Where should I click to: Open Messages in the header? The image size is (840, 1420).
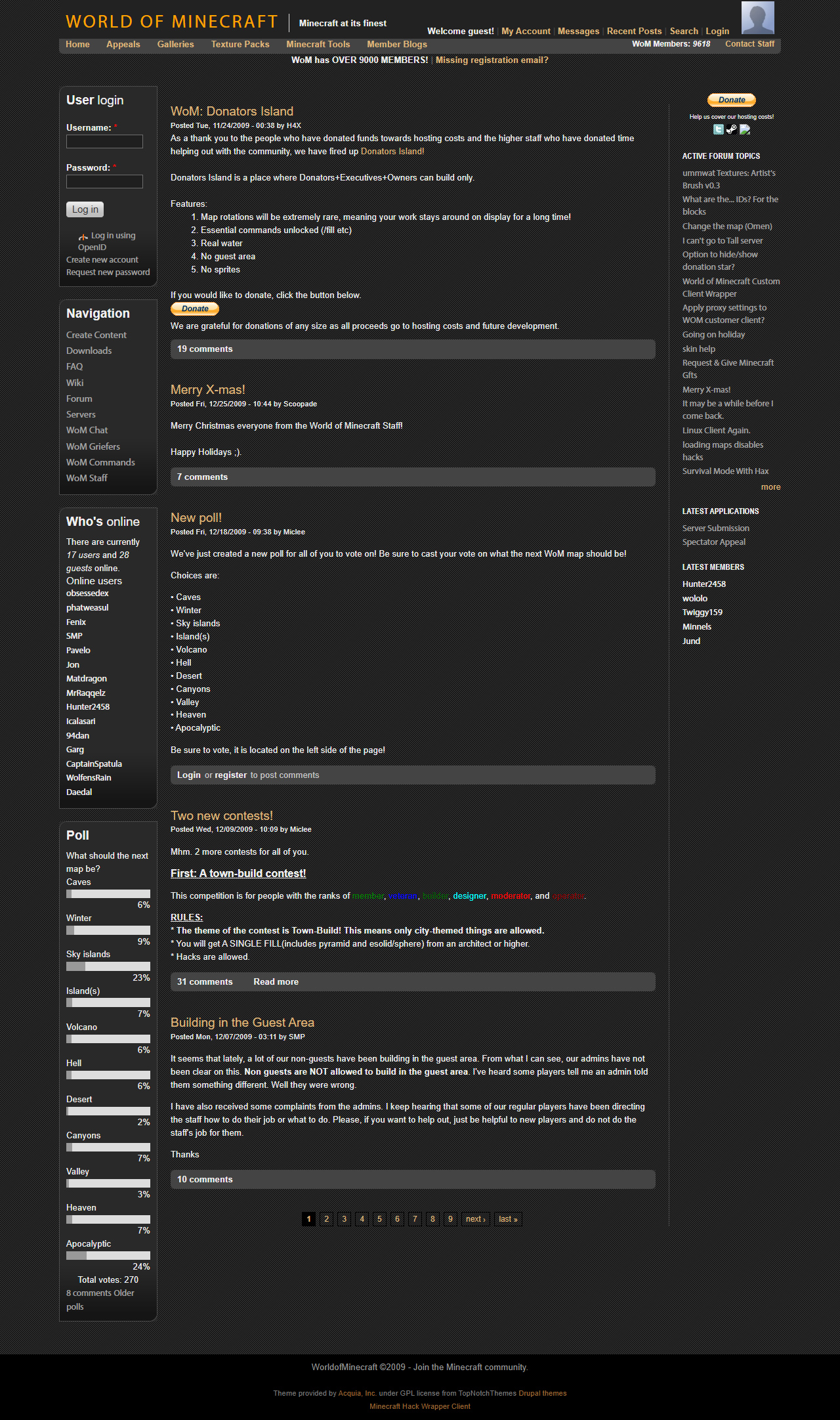[x=578, y=31]
